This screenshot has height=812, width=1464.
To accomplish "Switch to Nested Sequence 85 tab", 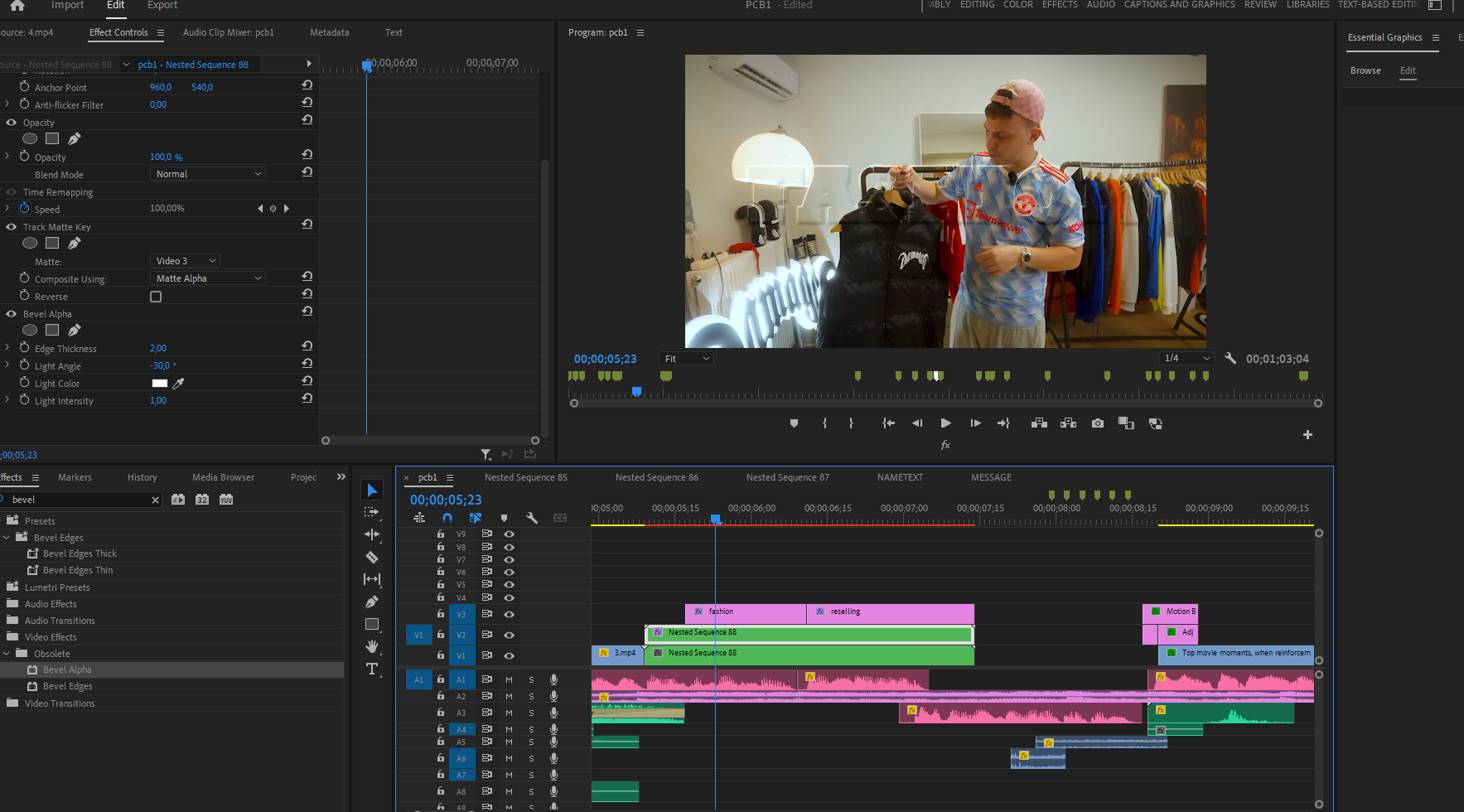I will point(525,477).
